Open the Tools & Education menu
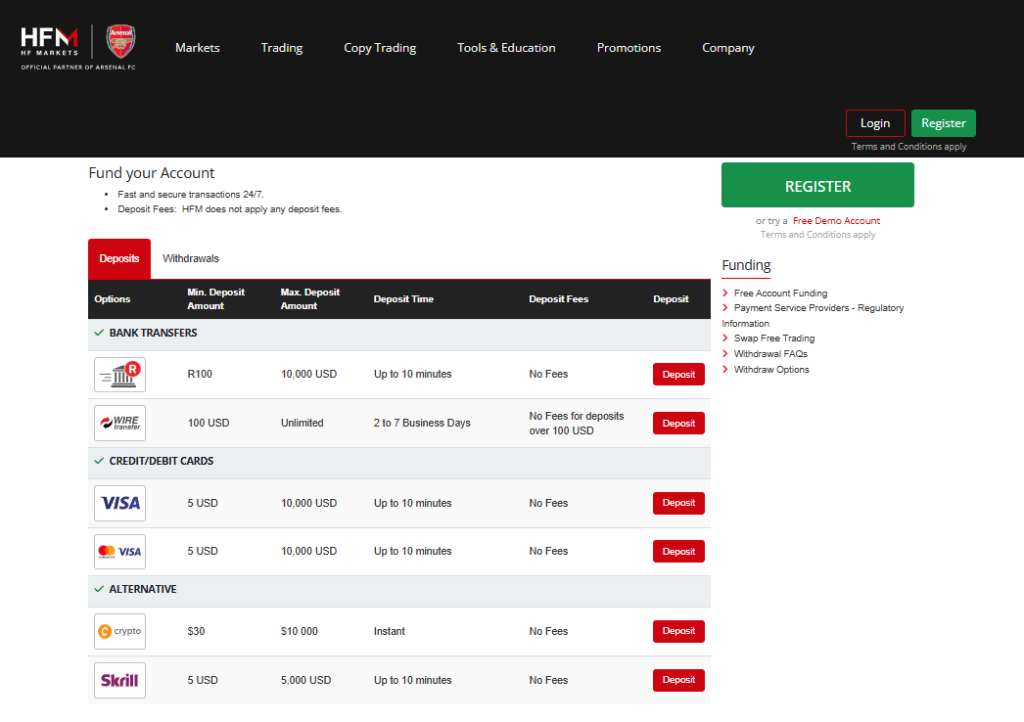Screen dimensions: 1024x722 click(506, 48)
